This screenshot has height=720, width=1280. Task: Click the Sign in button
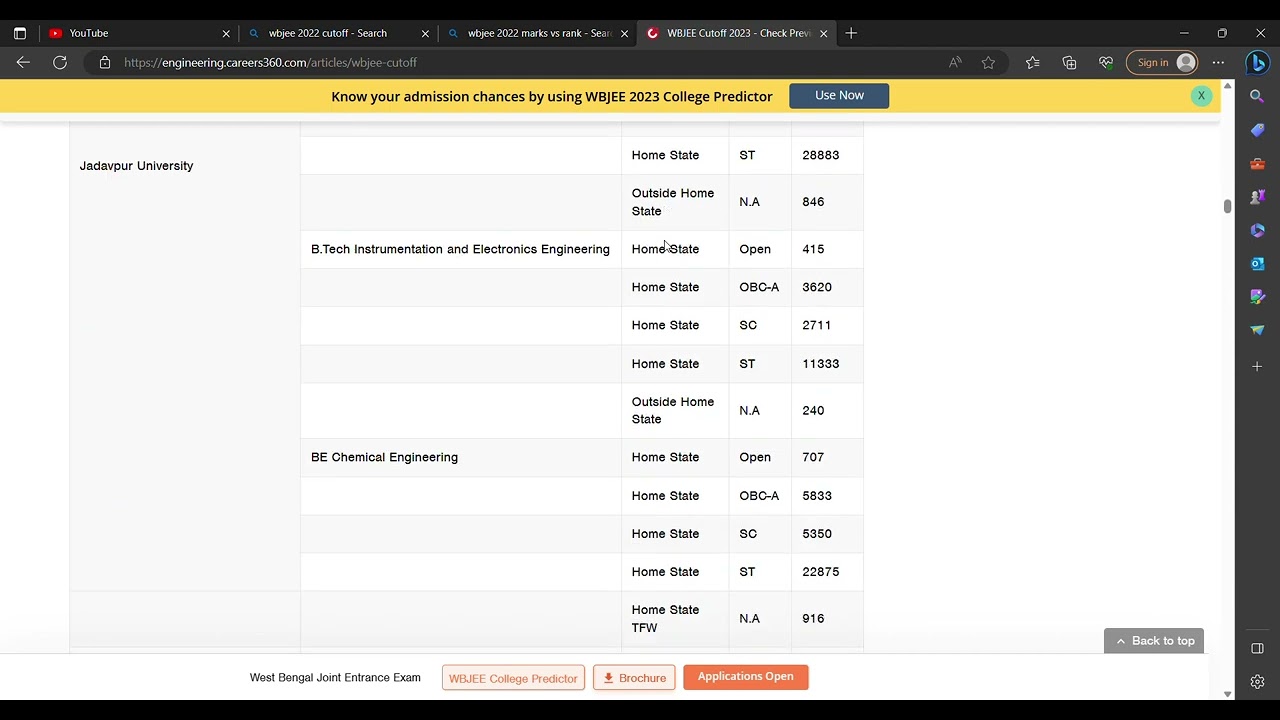coord(1162,62)
